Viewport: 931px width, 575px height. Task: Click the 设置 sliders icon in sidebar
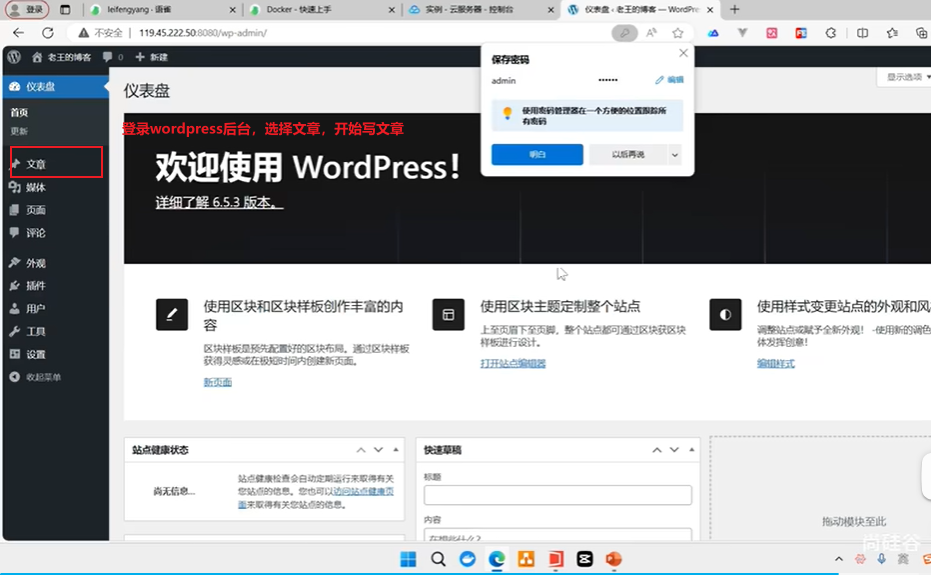(15, 354)
